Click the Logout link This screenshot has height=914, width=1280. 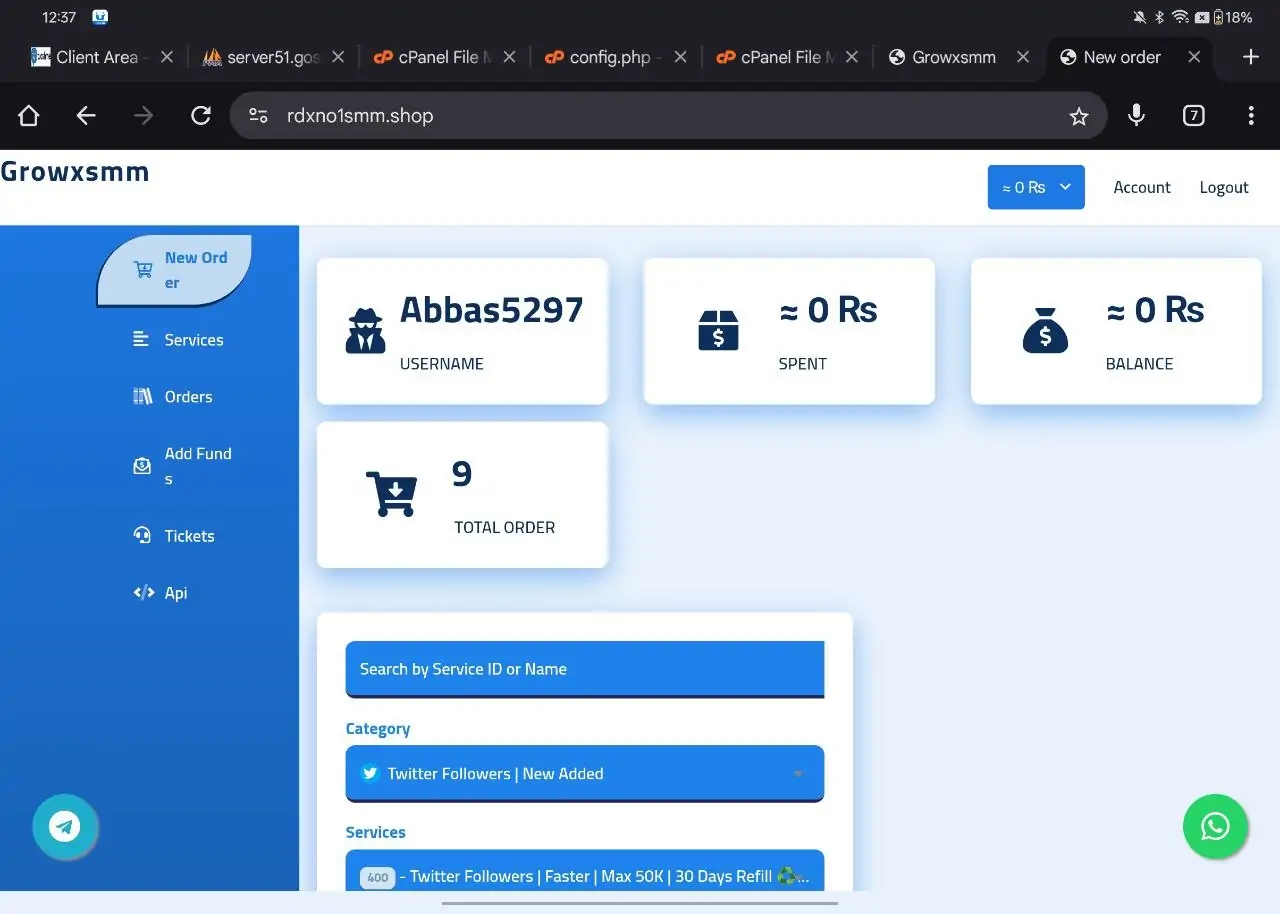pyautogui.click(x=1224, y=187)
